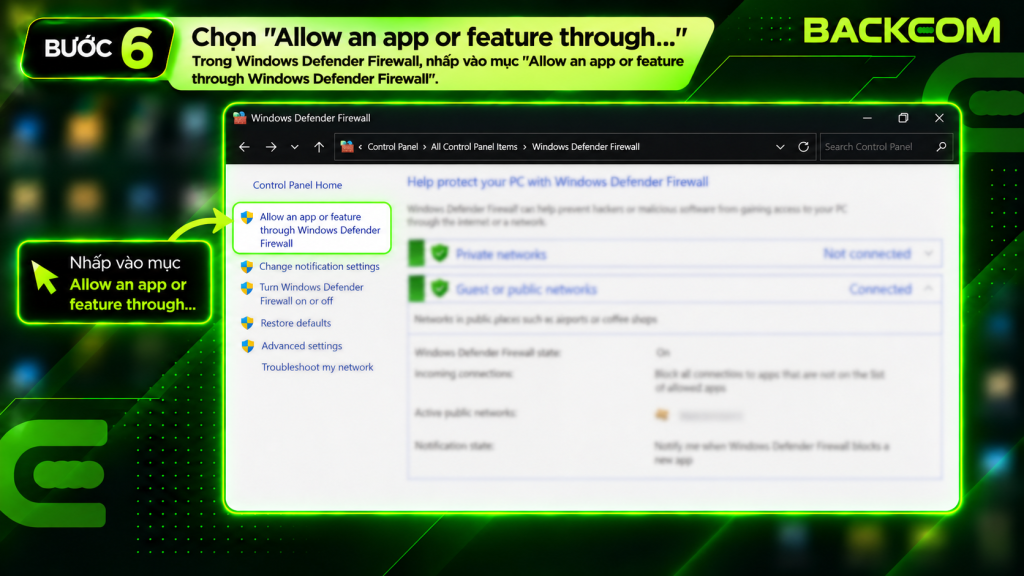Open Allow an app or feature link

point(320,230)
